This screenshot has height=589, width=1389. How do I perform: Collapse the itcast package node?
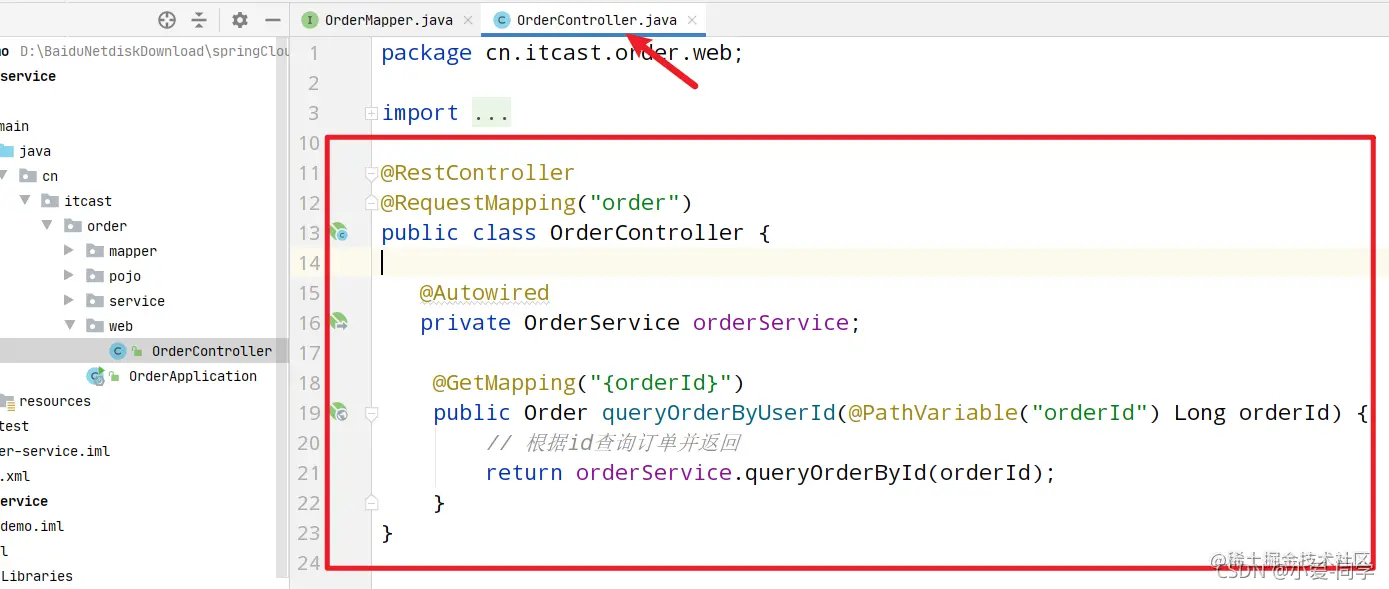pyautogui.click(x=25, y=201)
